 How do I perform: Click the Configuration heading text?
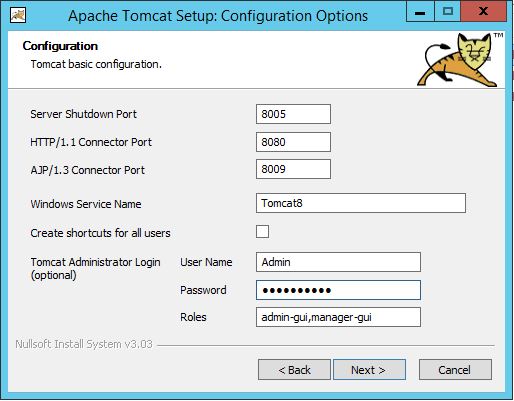60,46
